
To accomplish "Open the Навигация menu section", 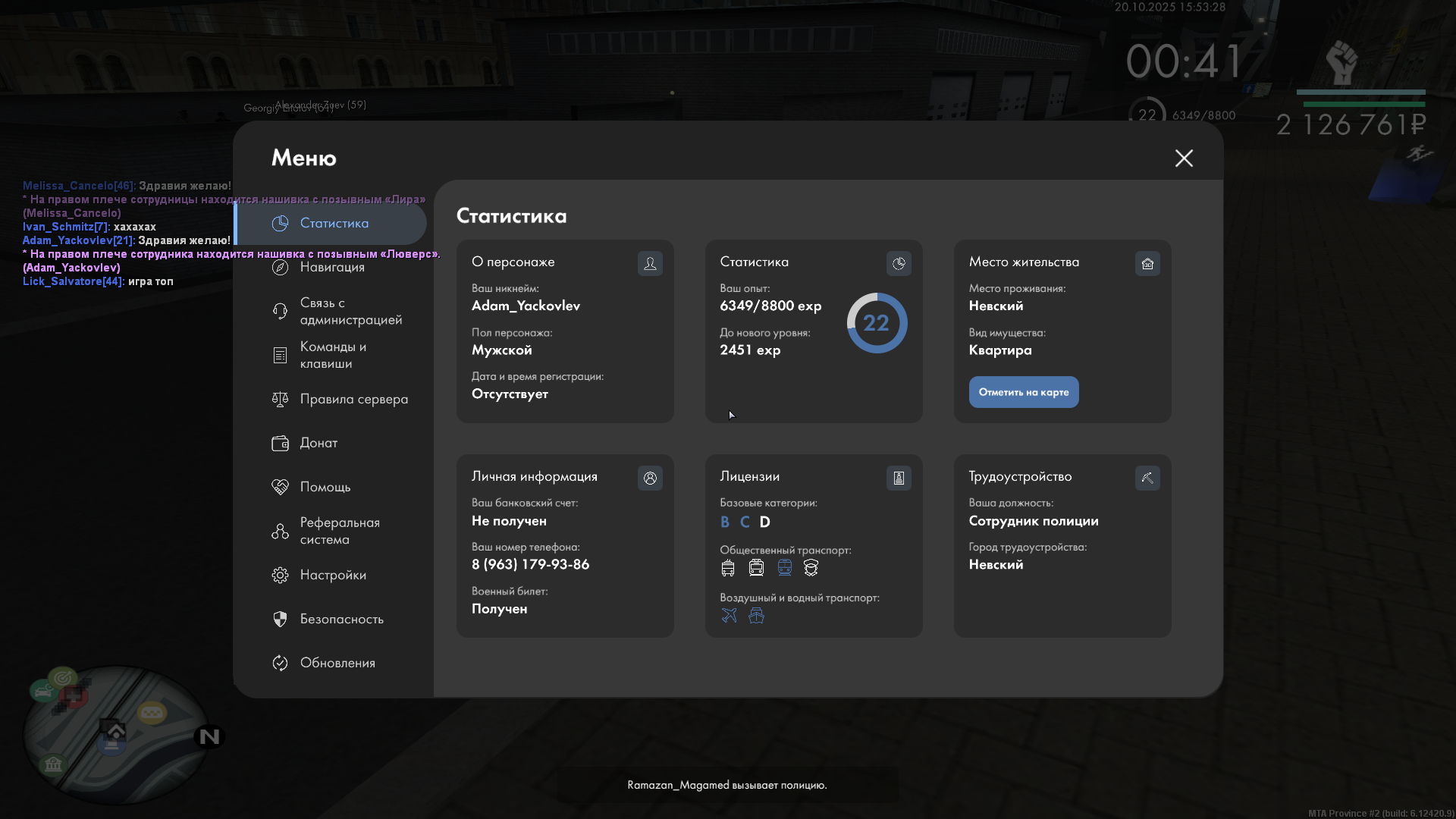I will pyautogui.click(x=332, y=267).
